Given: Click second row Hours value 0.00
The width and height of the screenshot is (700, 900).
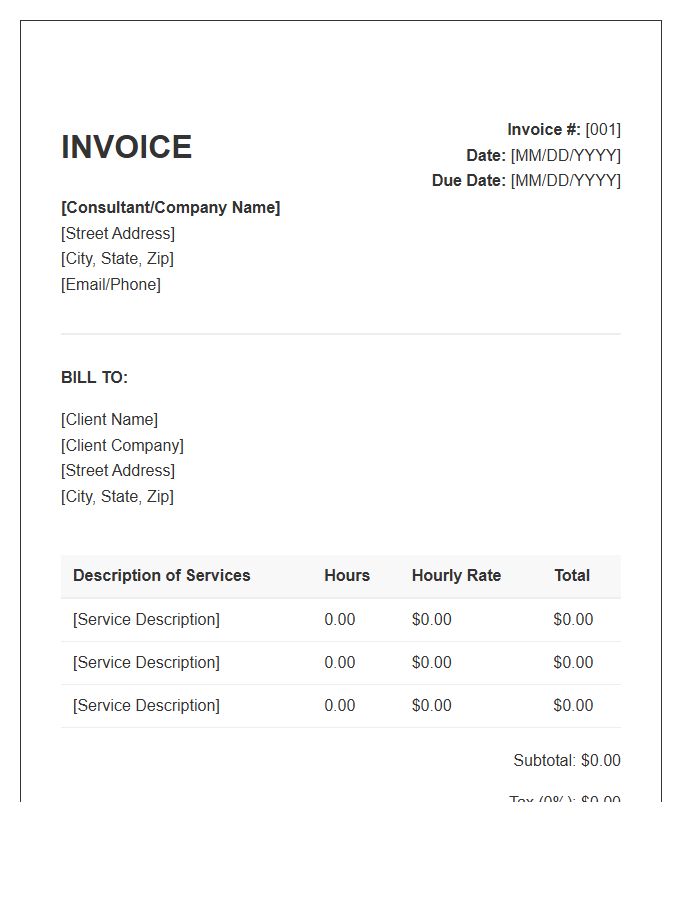Looking at the screenshot, I should pyautogui.click(x=340, y=663).
